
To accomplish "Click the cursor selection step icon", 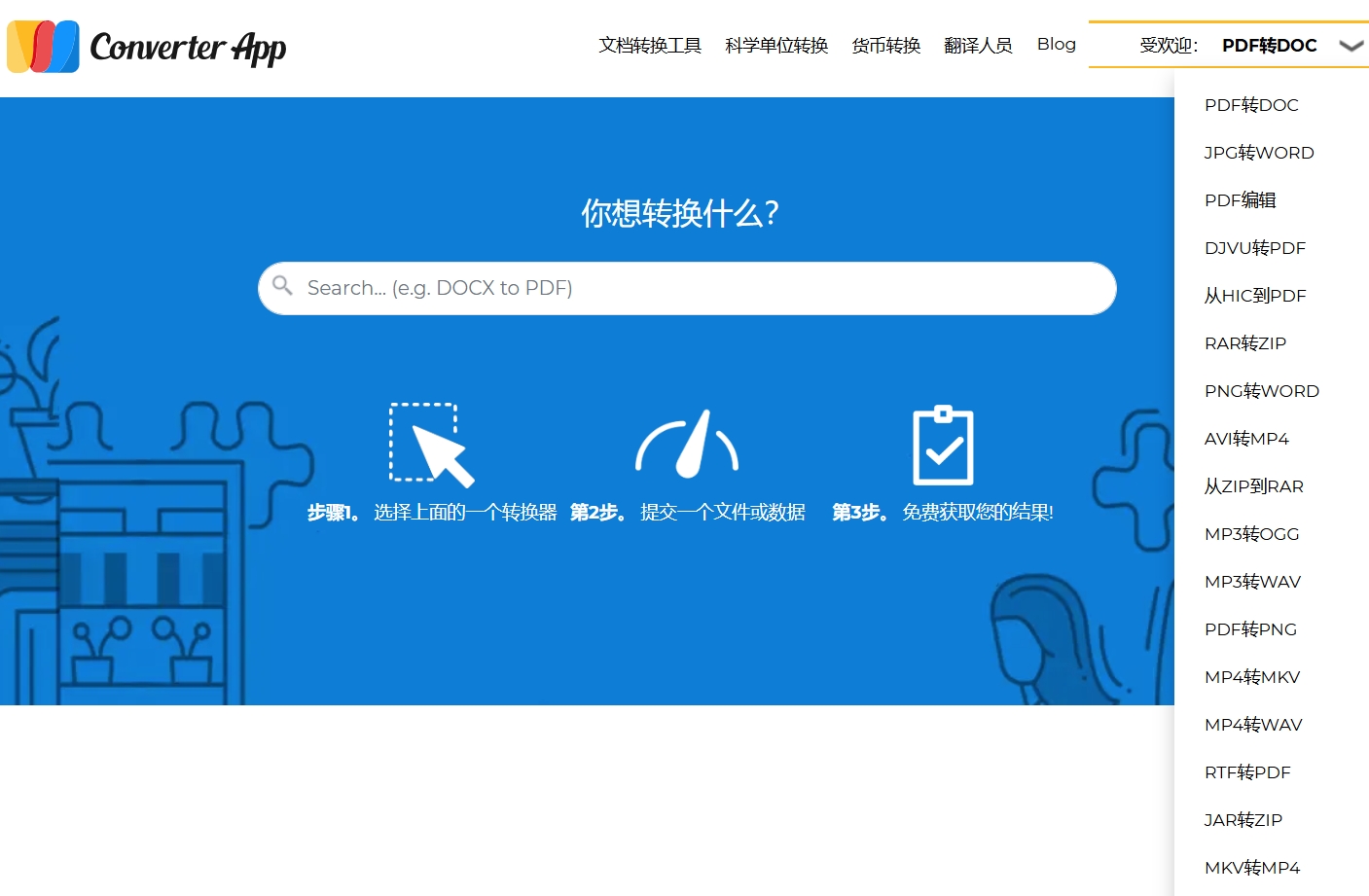I will [x=432, y=445].
